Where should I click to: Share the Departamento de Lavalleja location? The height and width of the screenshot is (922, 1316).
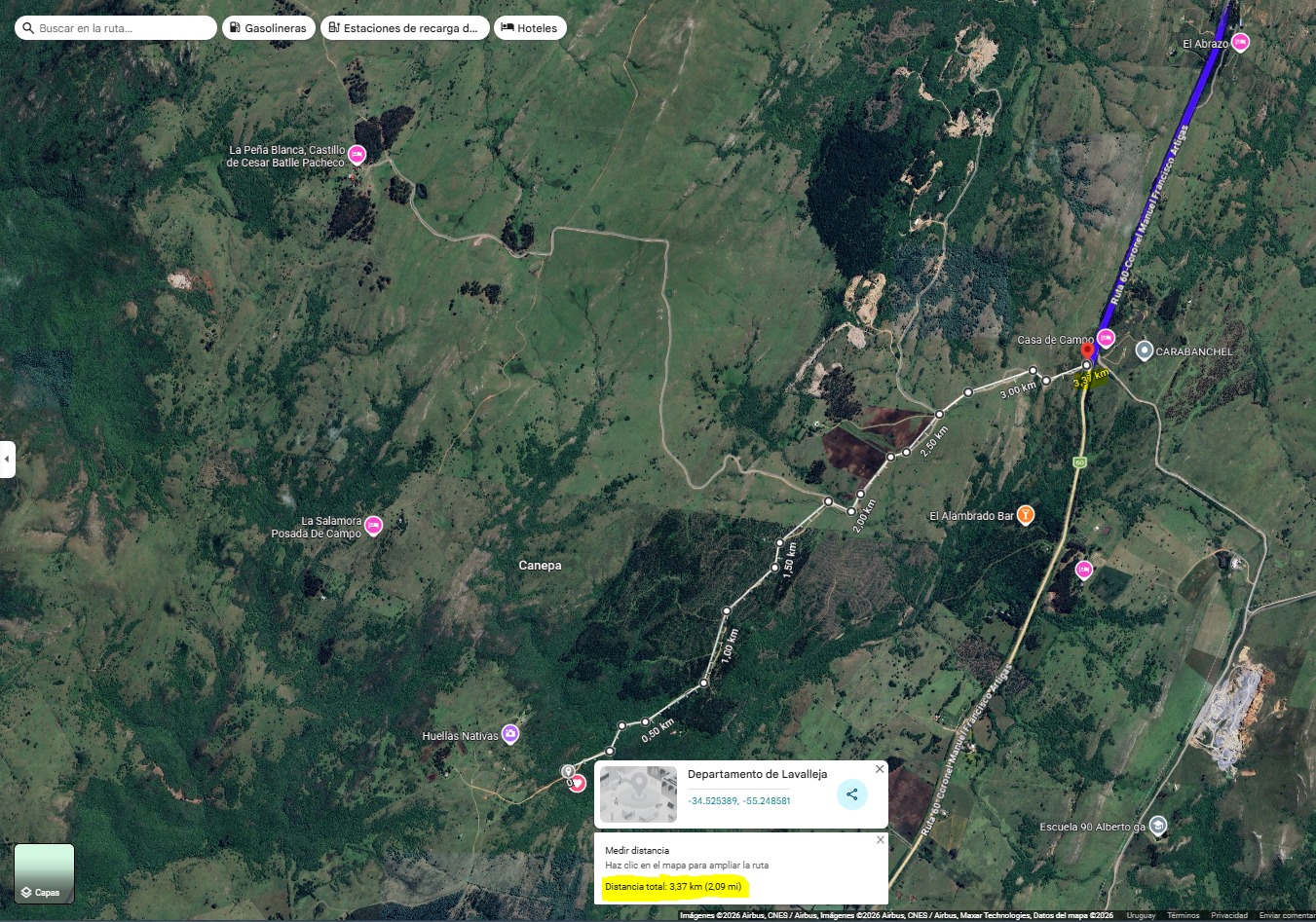tap(852, 794)
